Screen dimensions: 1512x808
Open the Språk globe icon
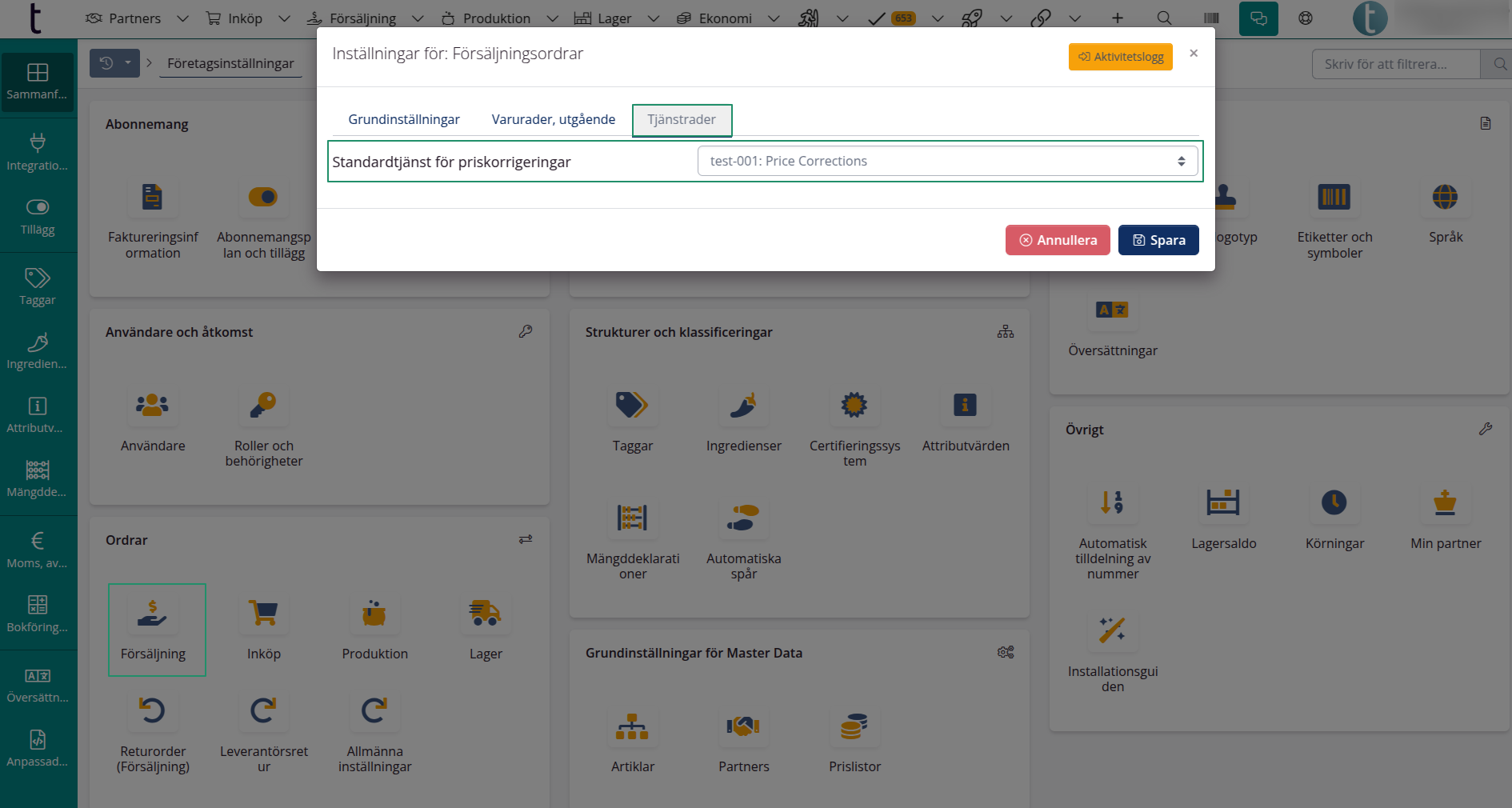1445,197
